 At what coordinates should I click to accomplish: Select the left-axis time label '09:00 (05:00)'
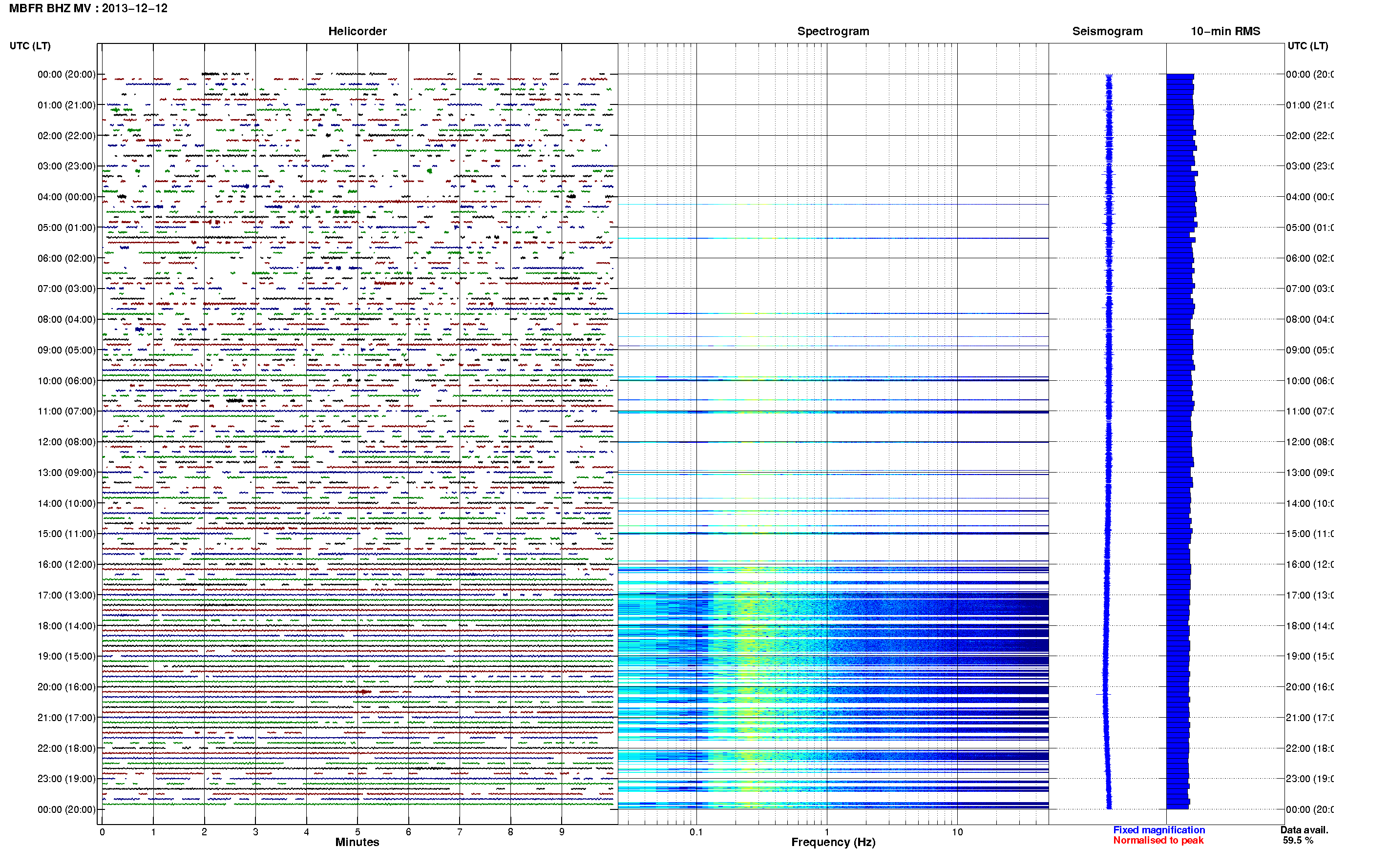point(66,350)
